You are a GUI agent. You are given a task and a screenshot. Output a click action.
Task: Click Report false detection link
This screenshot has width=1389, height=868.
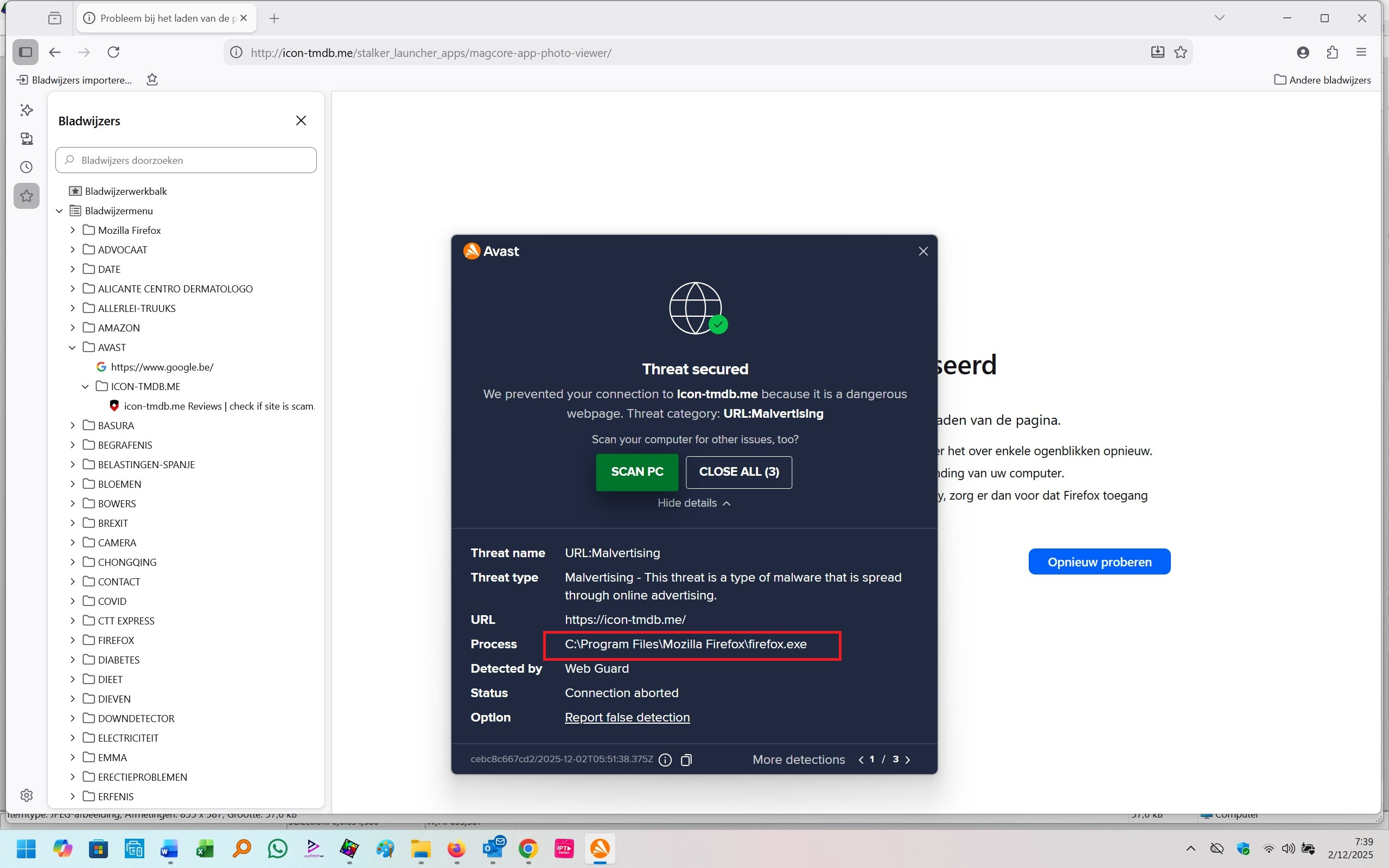coord(627,717)
